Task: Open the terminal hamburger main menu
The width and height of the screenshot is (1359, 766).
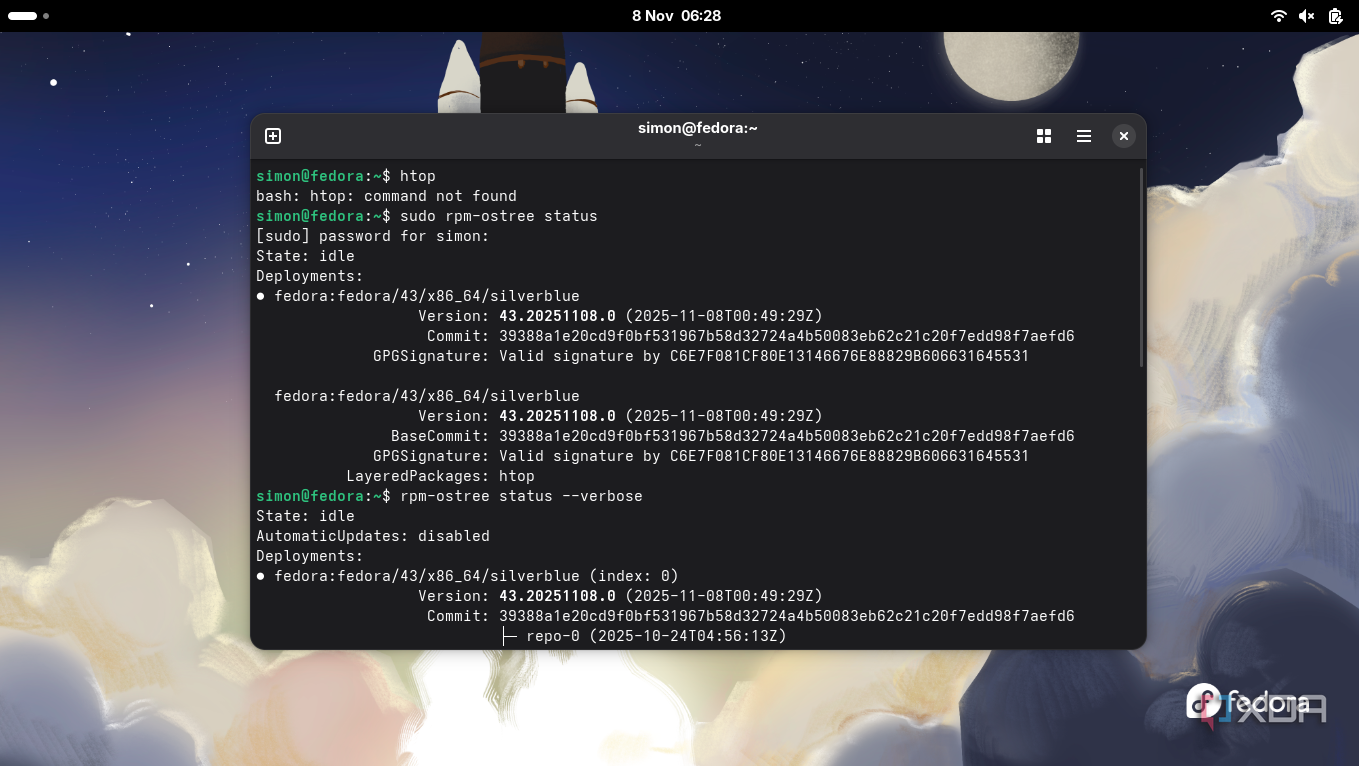Action: [x=1084, y=136]
